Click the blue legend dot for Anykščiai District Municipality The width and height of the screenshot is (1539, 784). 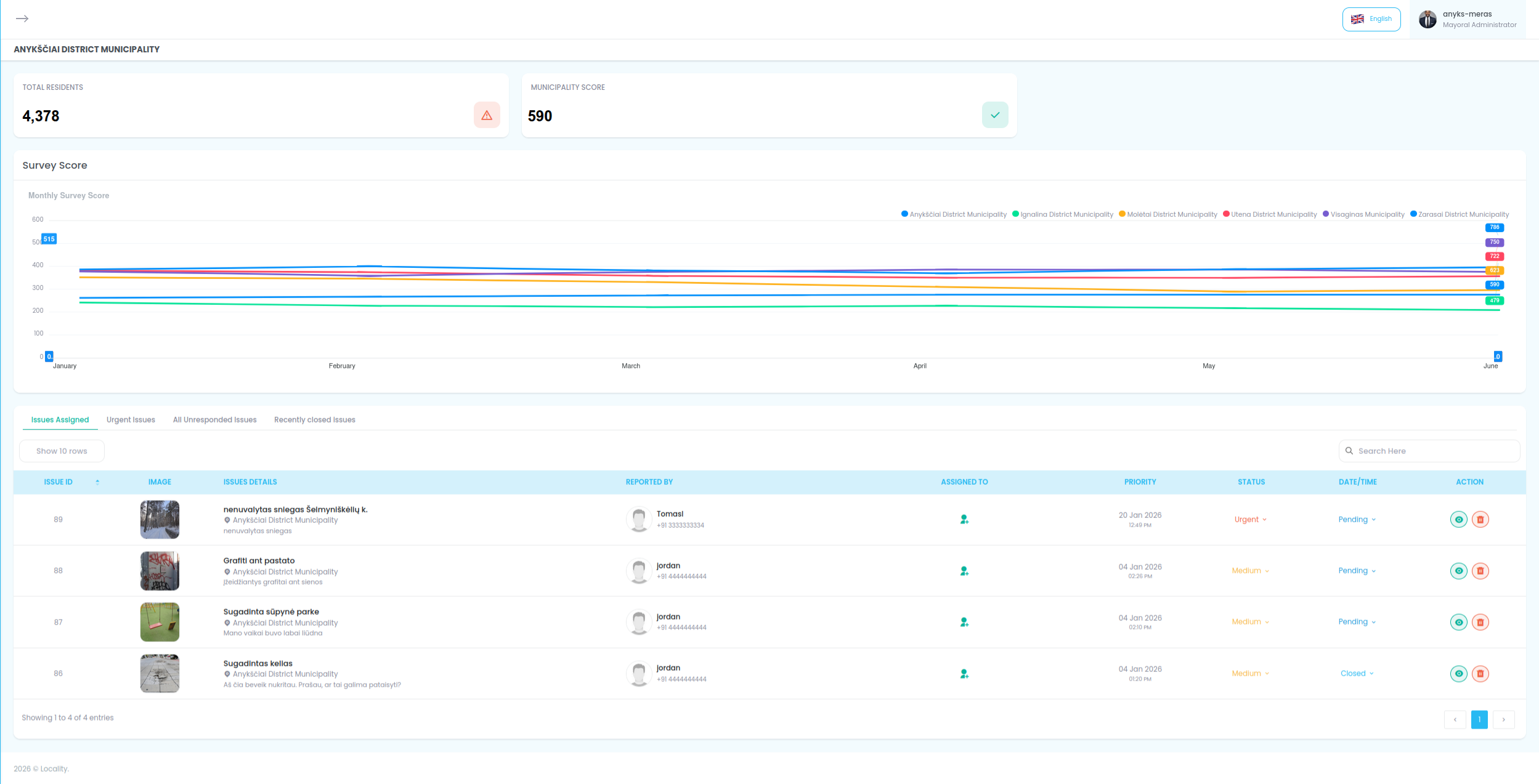[904, 214]
